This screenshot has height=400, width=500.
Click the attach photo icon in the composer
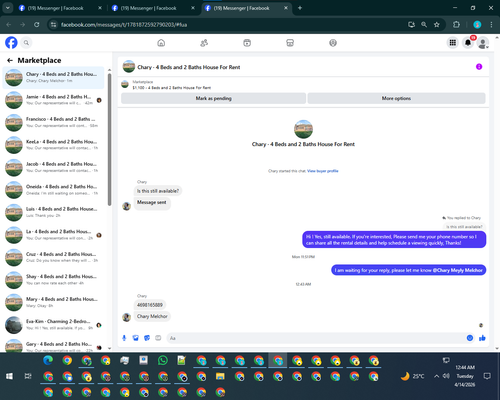135,338
